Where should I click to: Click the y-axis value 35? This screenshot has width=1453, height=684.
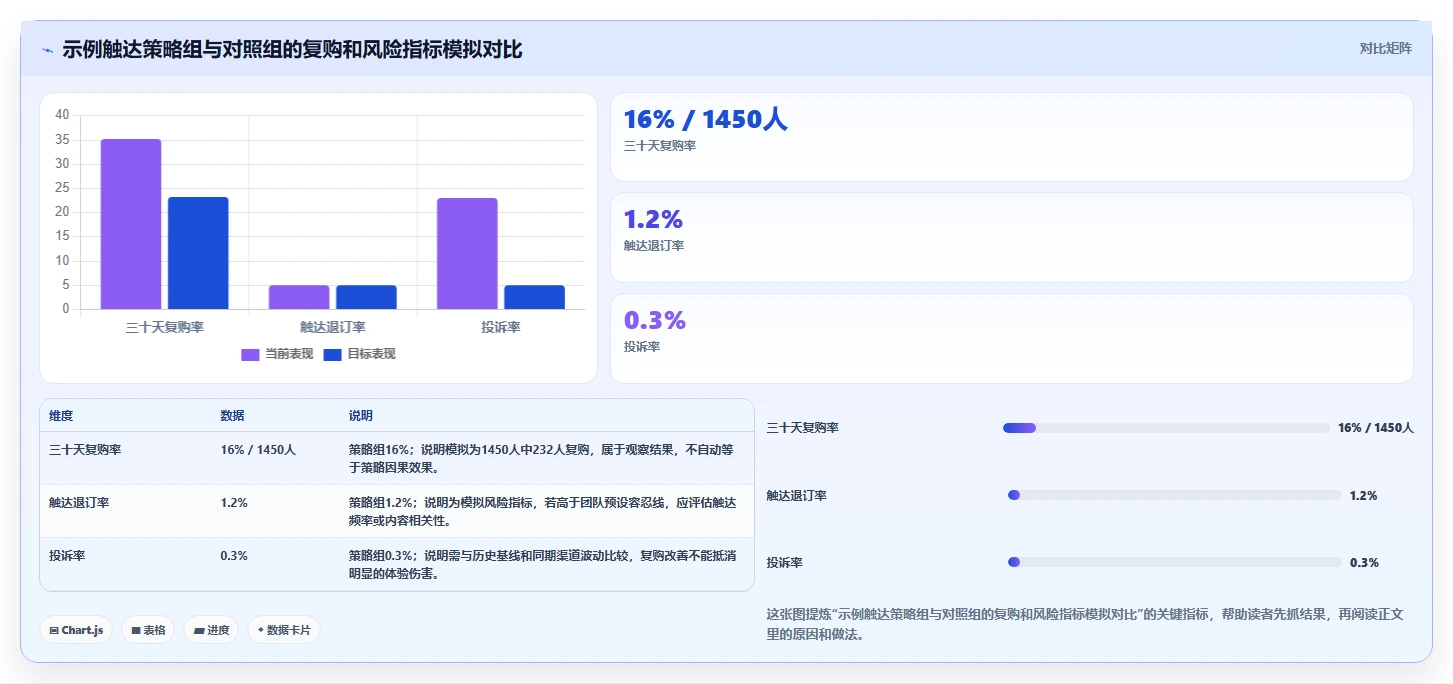(62, 139)
